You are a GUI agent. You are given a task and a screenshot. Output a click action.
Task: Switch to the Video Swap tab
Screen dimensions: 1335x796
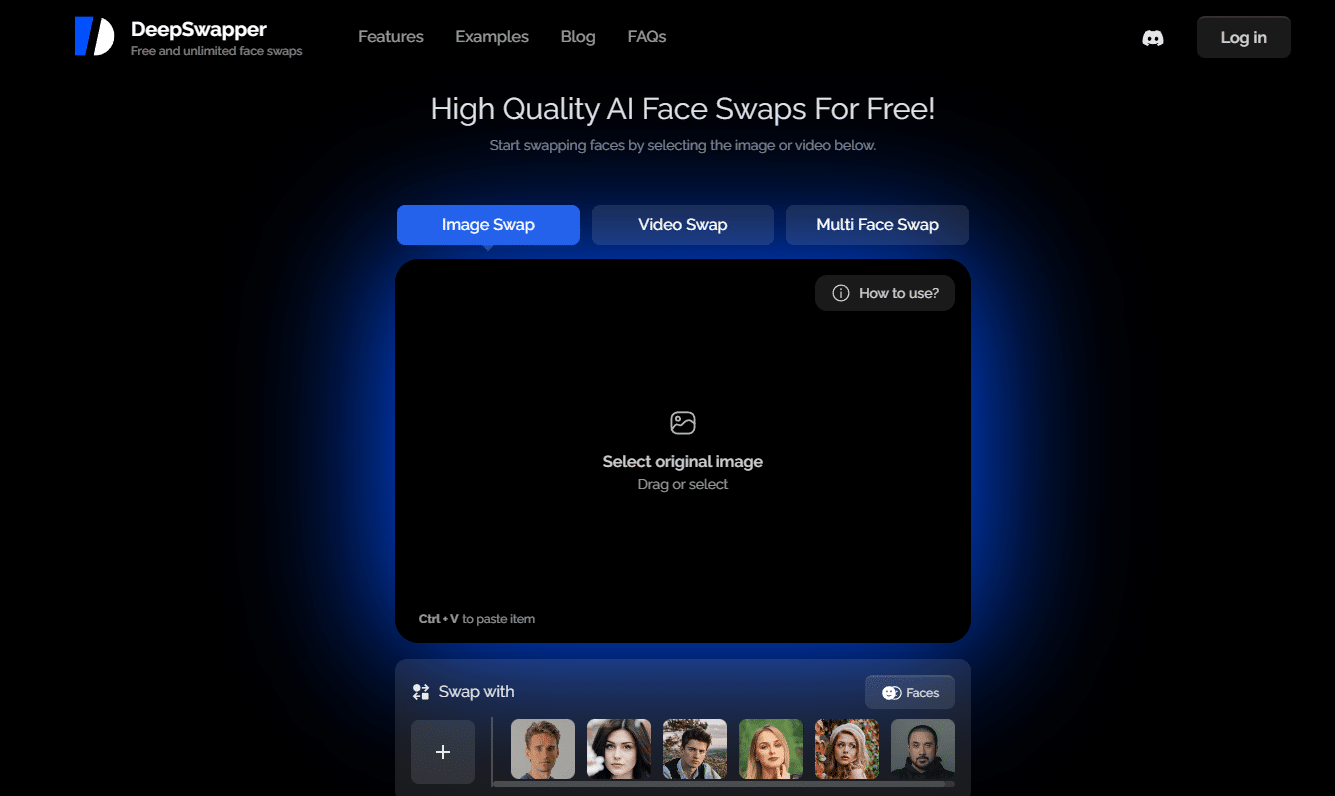[683, 225]
